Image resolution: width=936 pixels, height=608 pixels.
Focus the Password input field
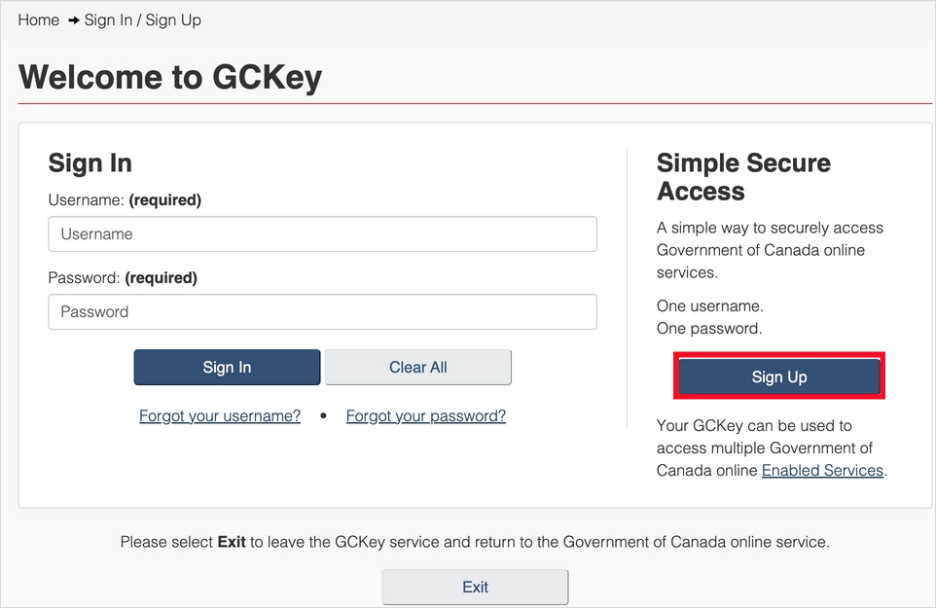pyautogui.click(x=322, y=312)
